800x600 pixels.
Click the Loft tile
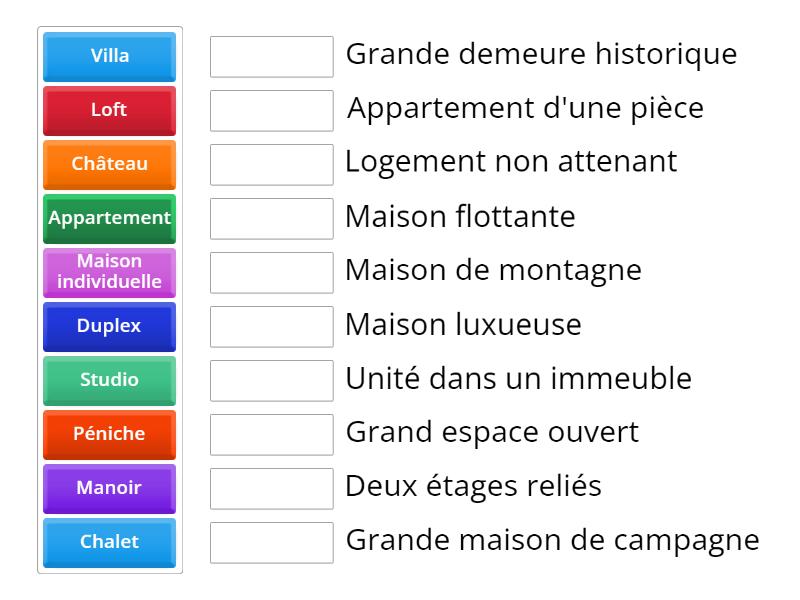108,111
